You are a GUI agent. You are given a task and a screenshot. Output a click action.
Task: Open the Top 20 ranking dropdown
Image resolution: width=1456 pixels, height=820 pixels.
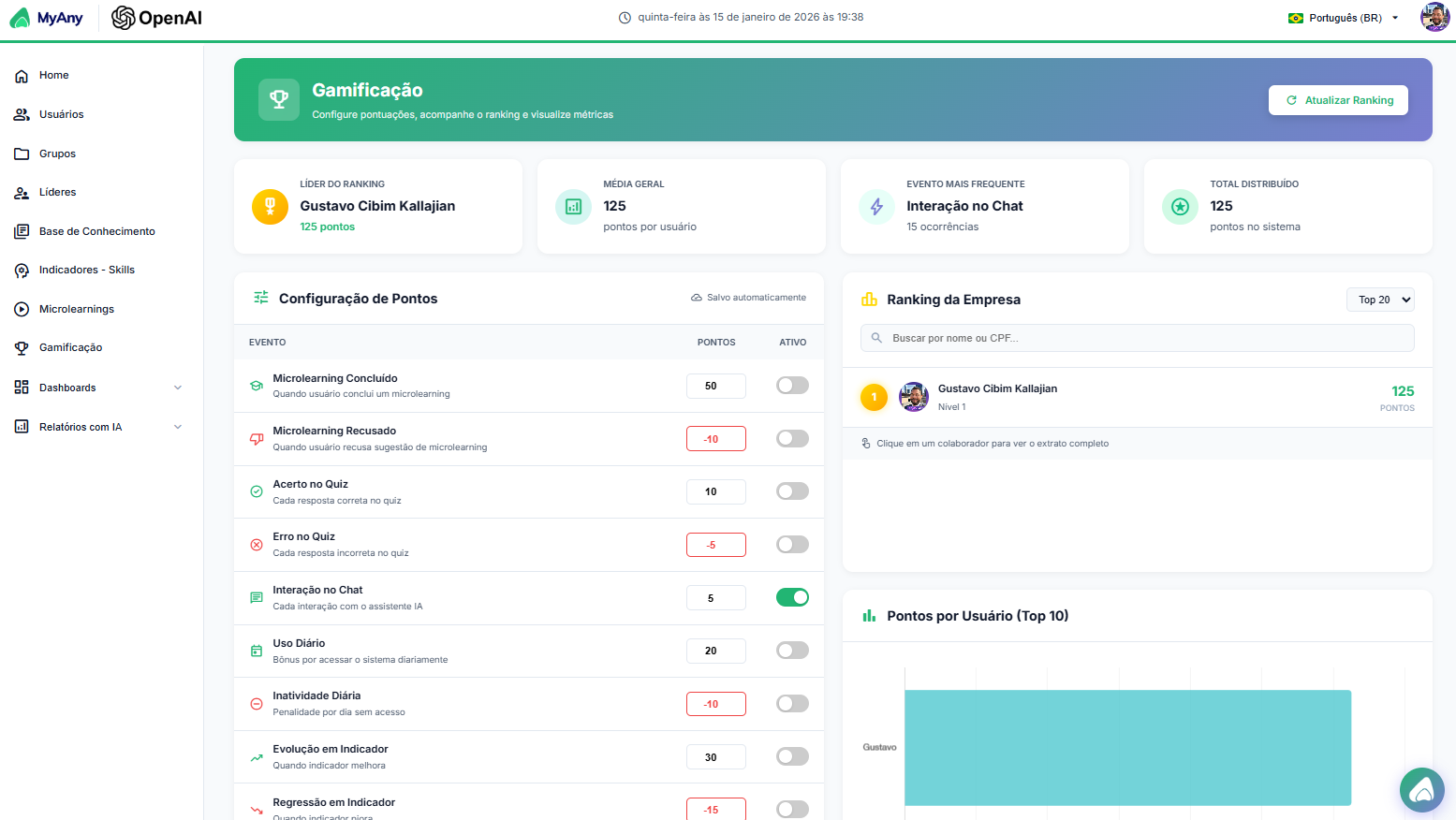[1380, 300]
